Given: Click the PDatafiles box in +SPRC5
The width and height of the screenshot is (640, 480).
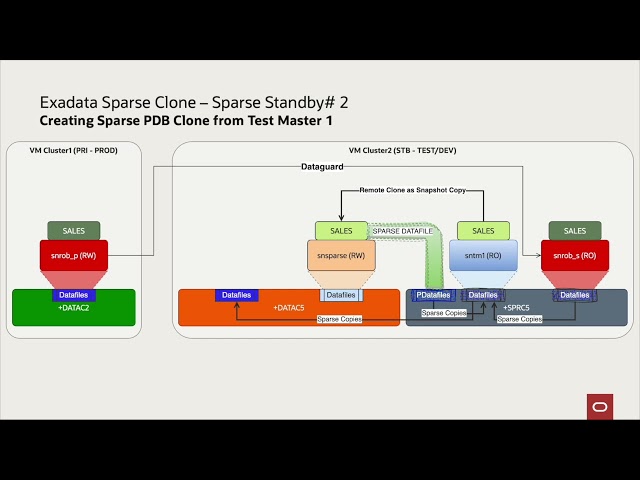Looking at the screenshot, I should [433, 295].
